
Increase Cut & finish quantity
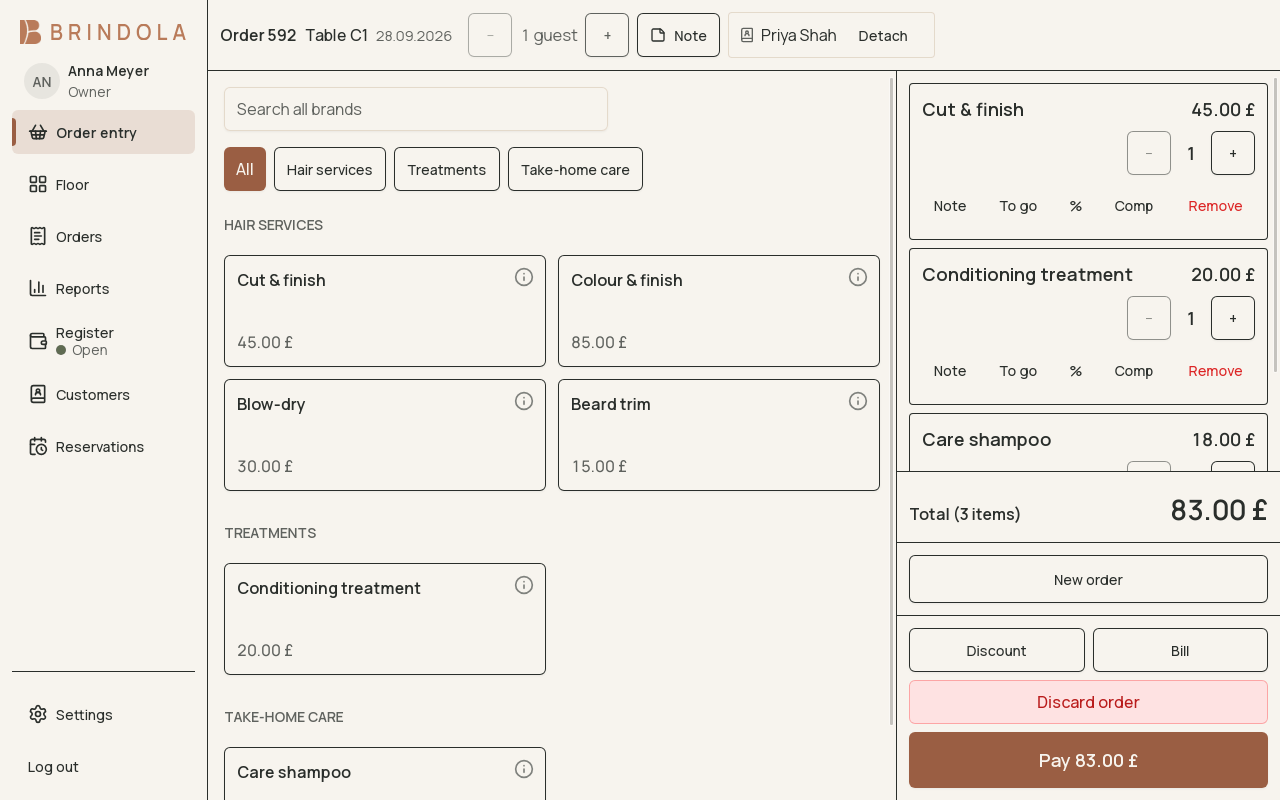tap(1233, 153)
